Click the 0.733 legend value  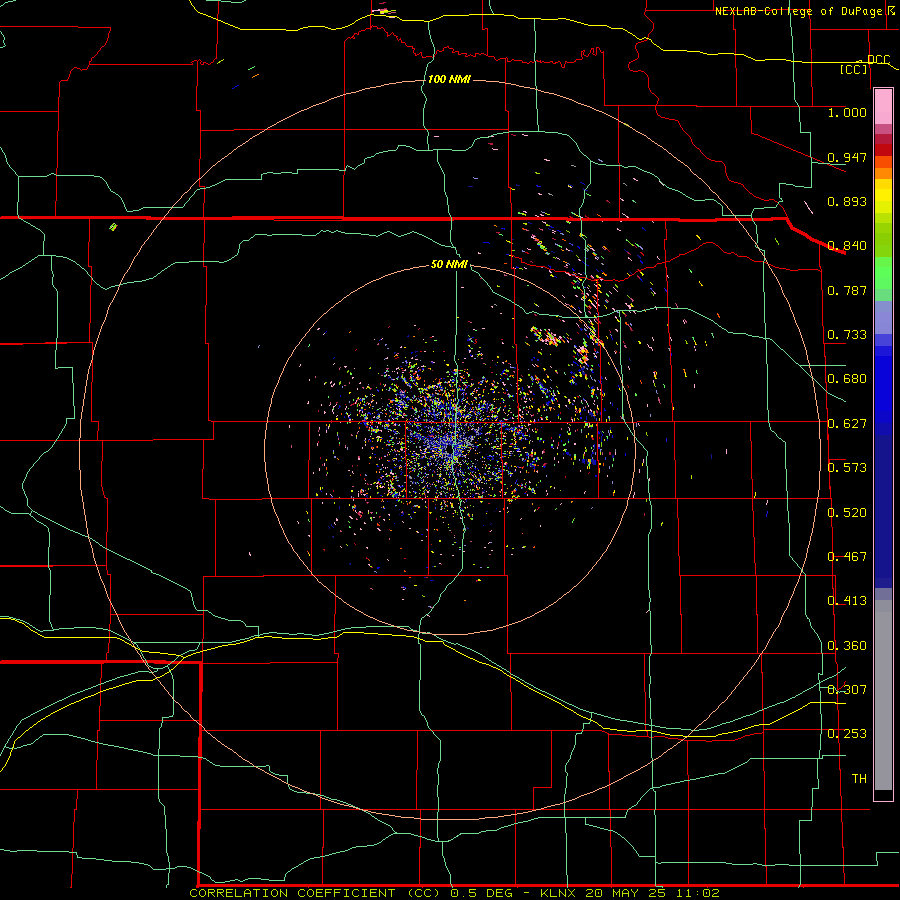[x=847, y=335]
